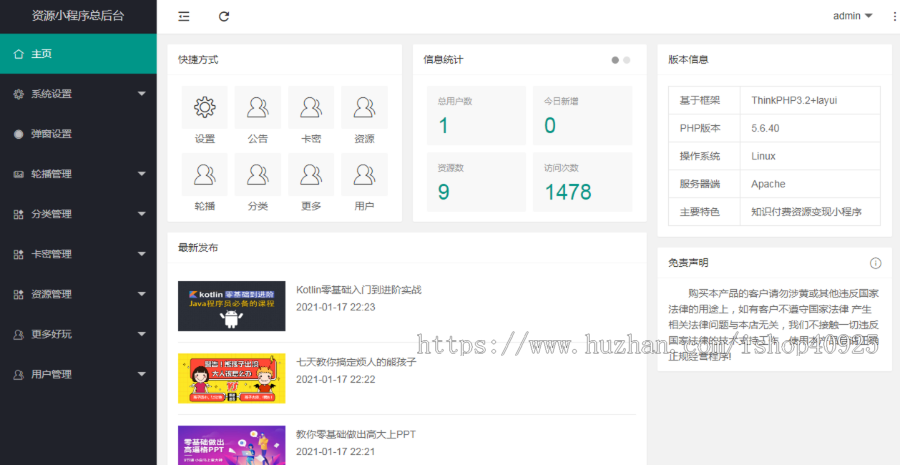This screenshot has width=900, height=465.
Task: Switch to first 信息统计 carousel dot
Action: [615, 60]
